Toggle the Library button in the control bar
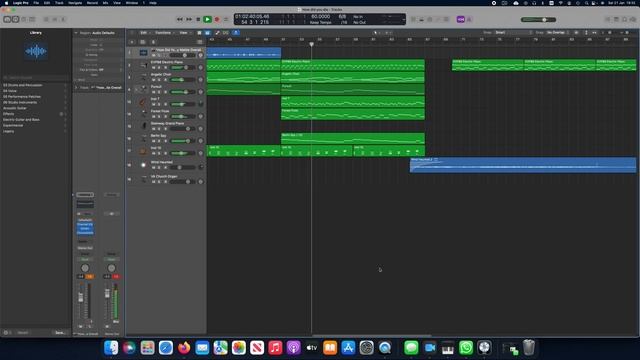Viewport: 640px width, 360px height. pyautogui.click(x=7, y=19)
